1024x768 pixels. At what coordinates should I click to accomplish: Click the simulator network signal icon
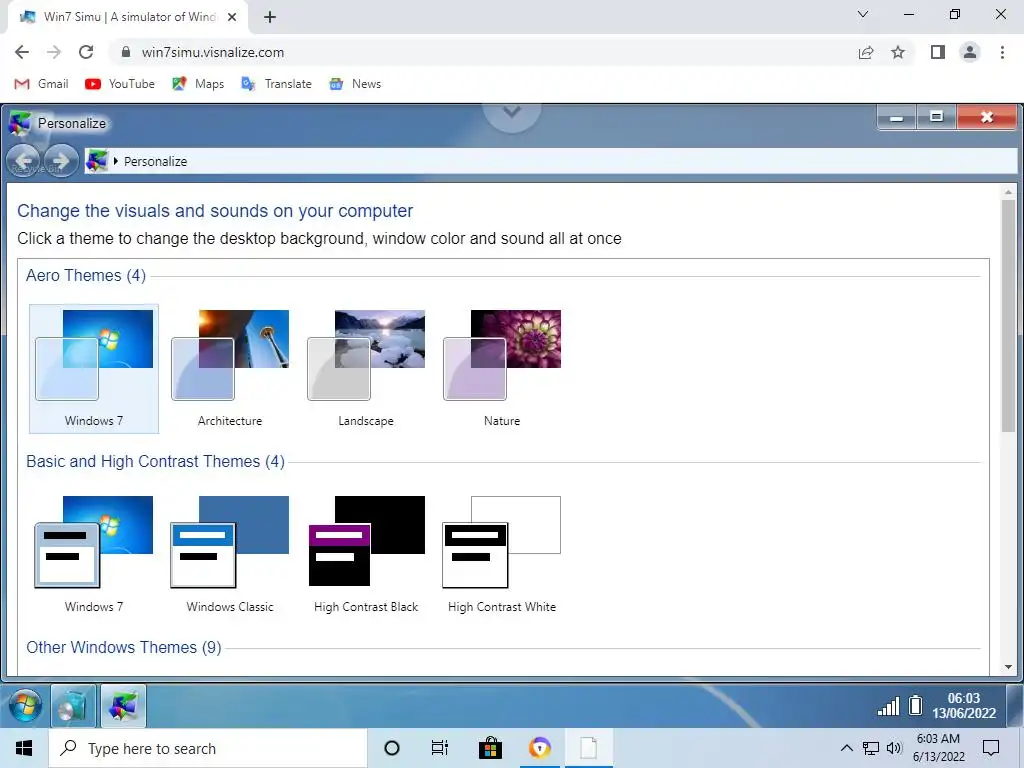[x=888, y=706]
